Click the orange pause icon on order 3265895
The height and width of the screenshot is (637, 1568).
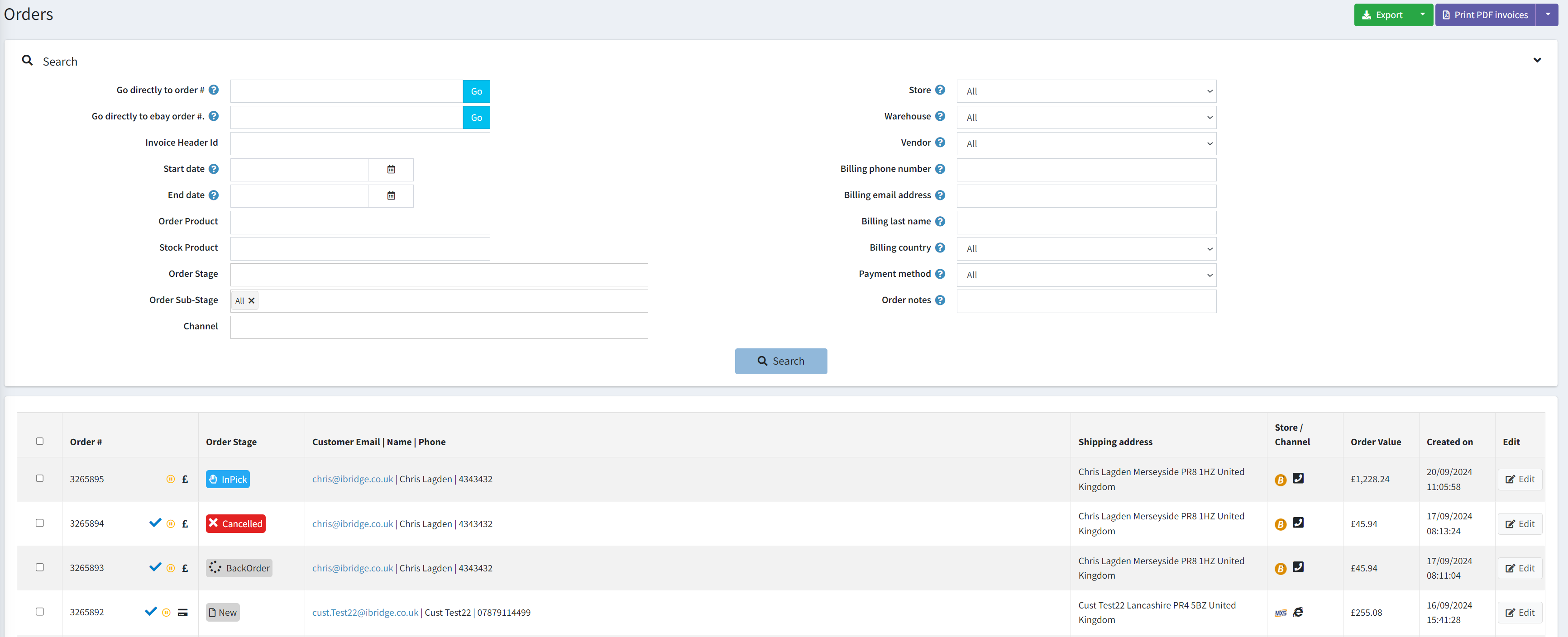(x=171, y=479)
